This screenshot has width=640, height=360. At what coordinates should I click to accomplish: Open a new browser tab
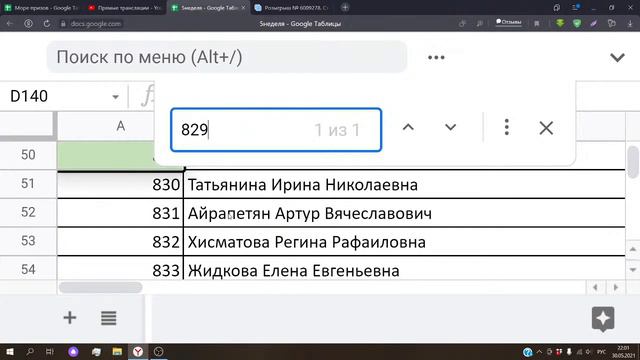click(345, 7)
